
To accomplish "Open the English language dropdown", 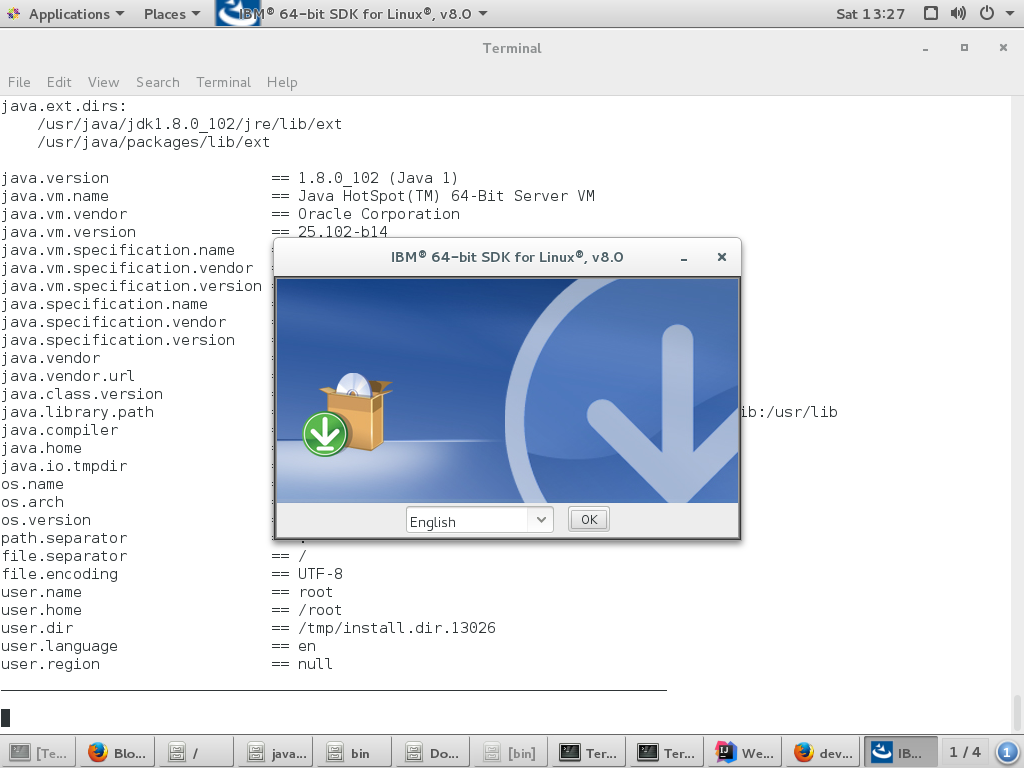I will (x=479, y=520).
